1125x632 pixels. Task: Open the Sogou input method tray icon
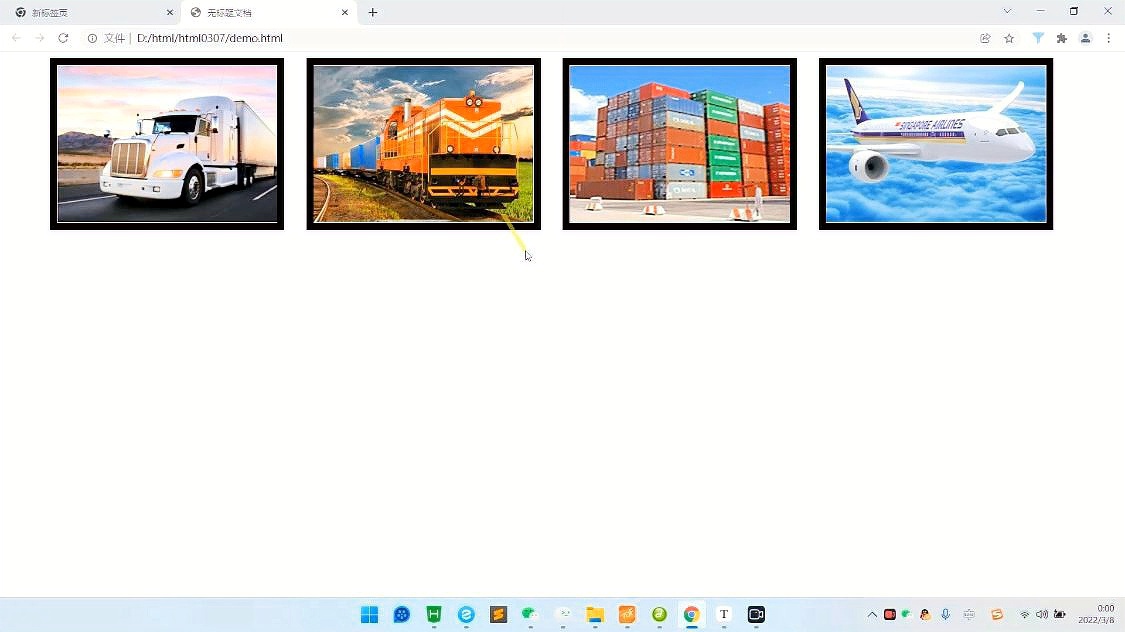(997, 615)
